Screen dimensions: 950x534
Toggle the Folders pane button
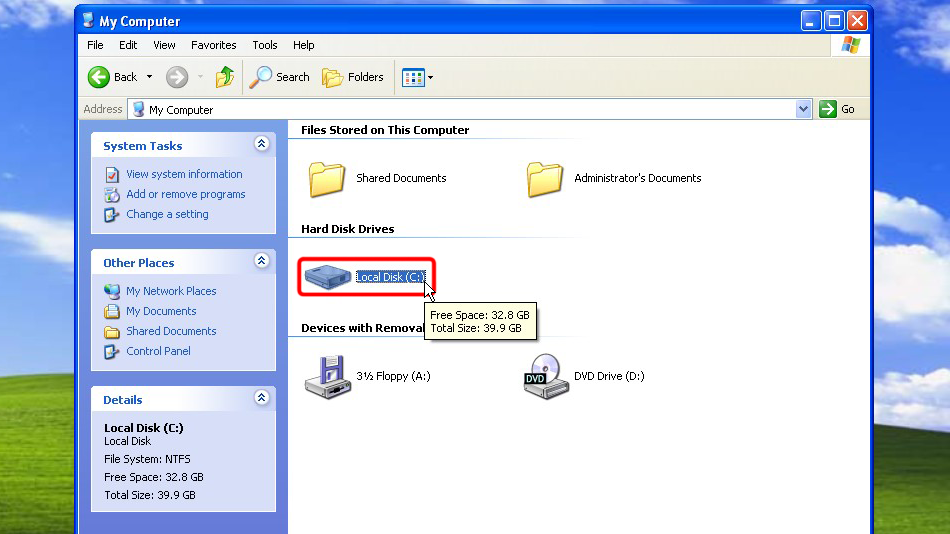(353, 77)
